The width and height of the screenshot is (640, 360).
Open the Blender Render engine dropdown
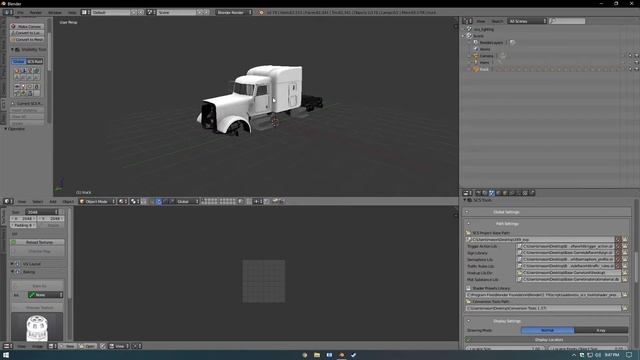point(234,12)
